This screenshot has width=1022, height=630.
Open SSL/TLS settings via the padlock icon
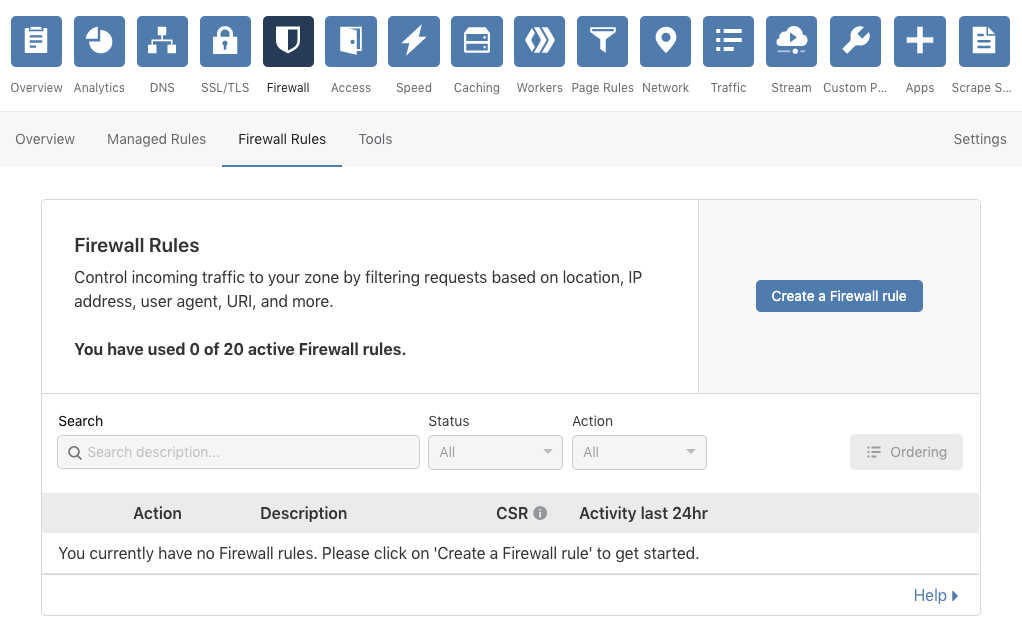coord(225,41)
